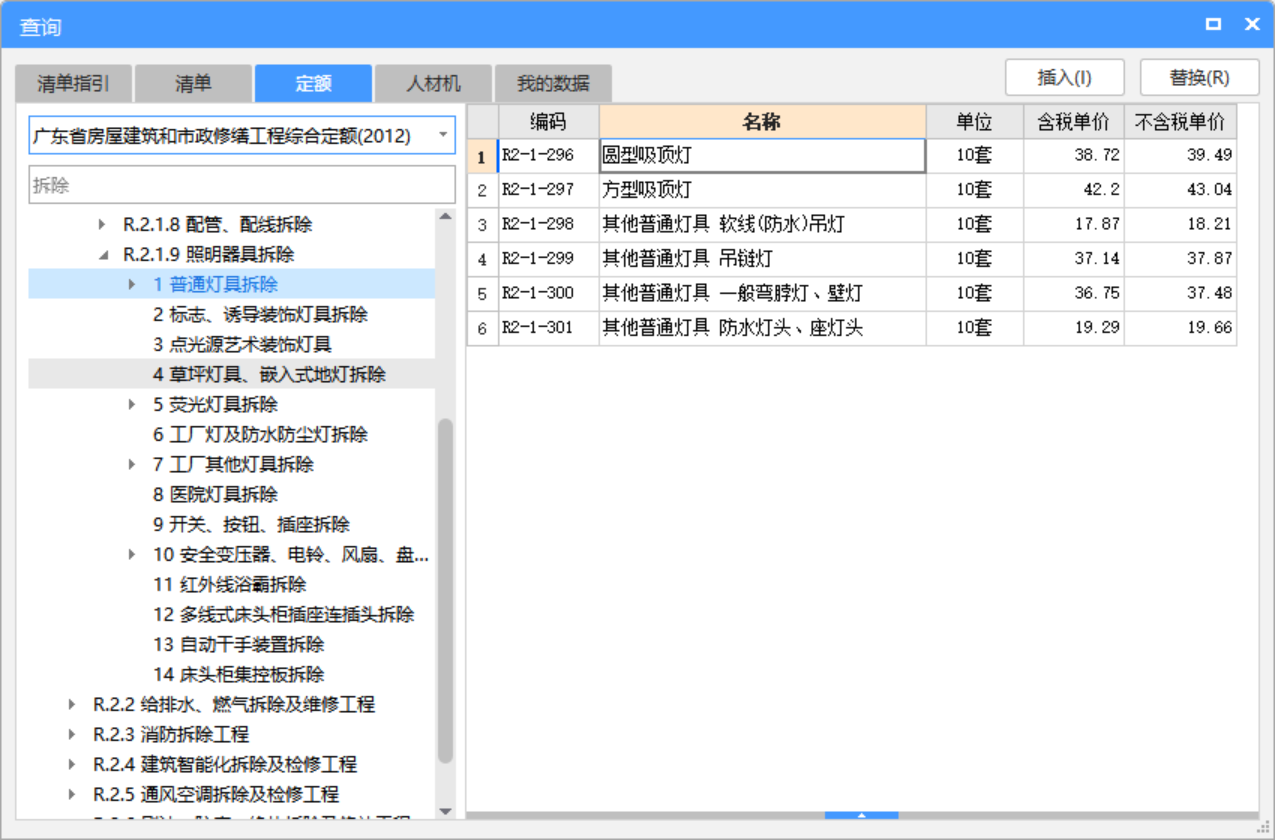
Task: Click the 不含税单价 column header
Action: pyautogui.click(x=1180, y=122)
